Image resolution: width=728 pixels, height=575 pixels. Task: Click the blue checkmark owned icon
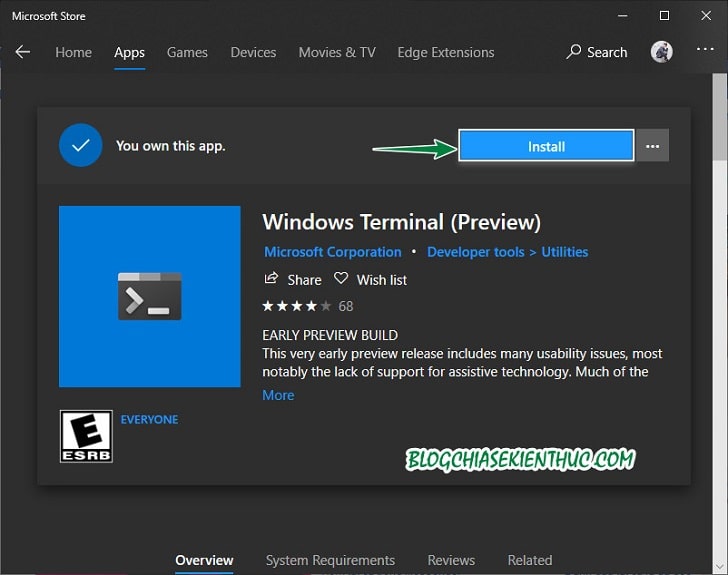point(81,145)
